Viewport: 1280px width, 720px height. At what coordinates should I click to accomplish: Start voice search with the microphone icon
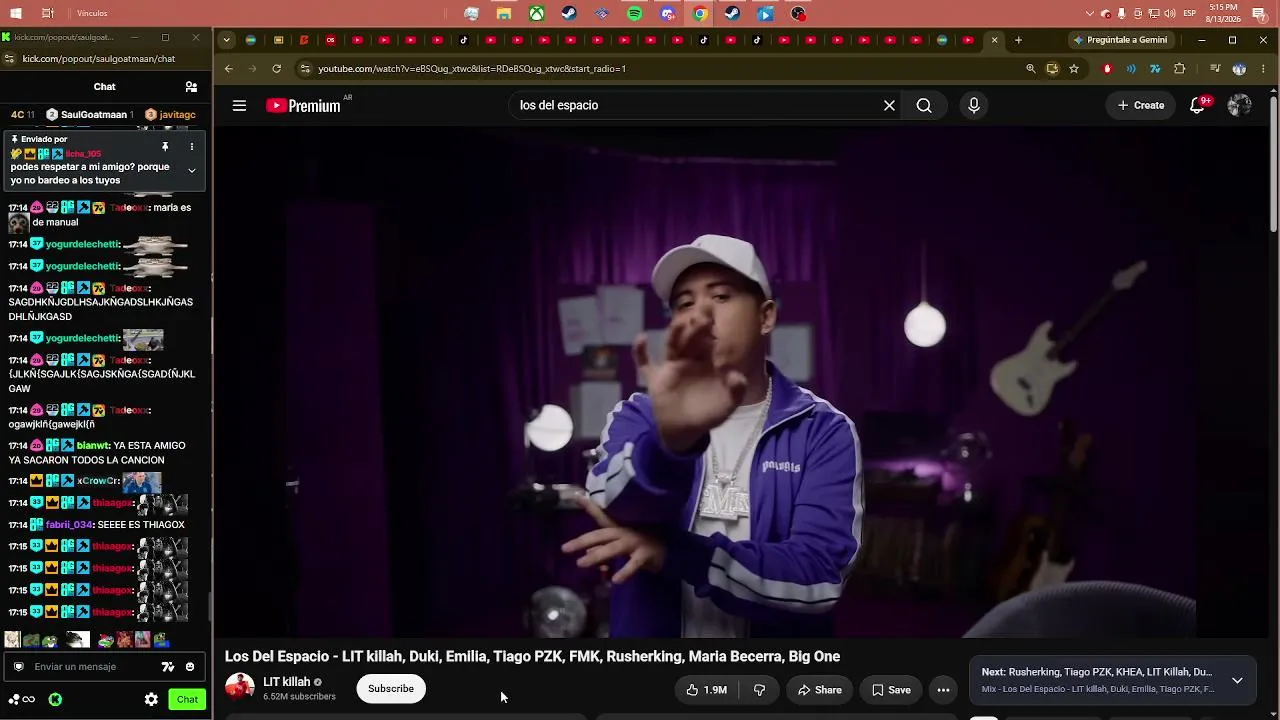[x=974, y=105]
